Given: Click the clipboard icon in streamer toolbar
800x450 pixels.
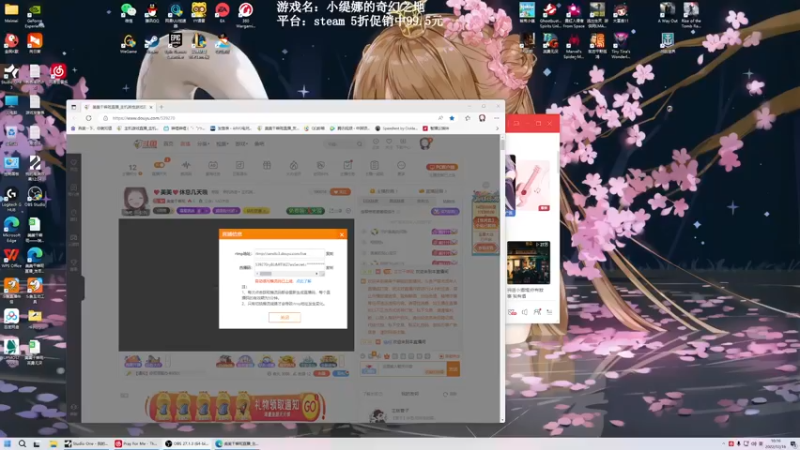Looking at the screenshot, I should tap(374, 165).
